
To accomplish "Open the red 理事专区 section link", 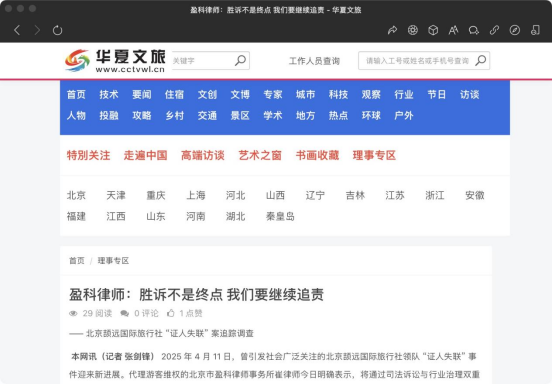I will point(375,155).
